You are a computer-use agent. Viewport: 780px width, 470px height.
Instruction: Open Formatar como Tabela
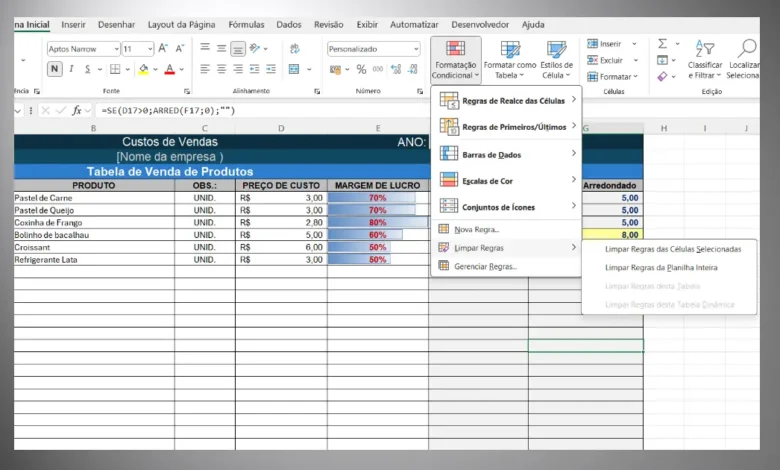coord(510,60)
